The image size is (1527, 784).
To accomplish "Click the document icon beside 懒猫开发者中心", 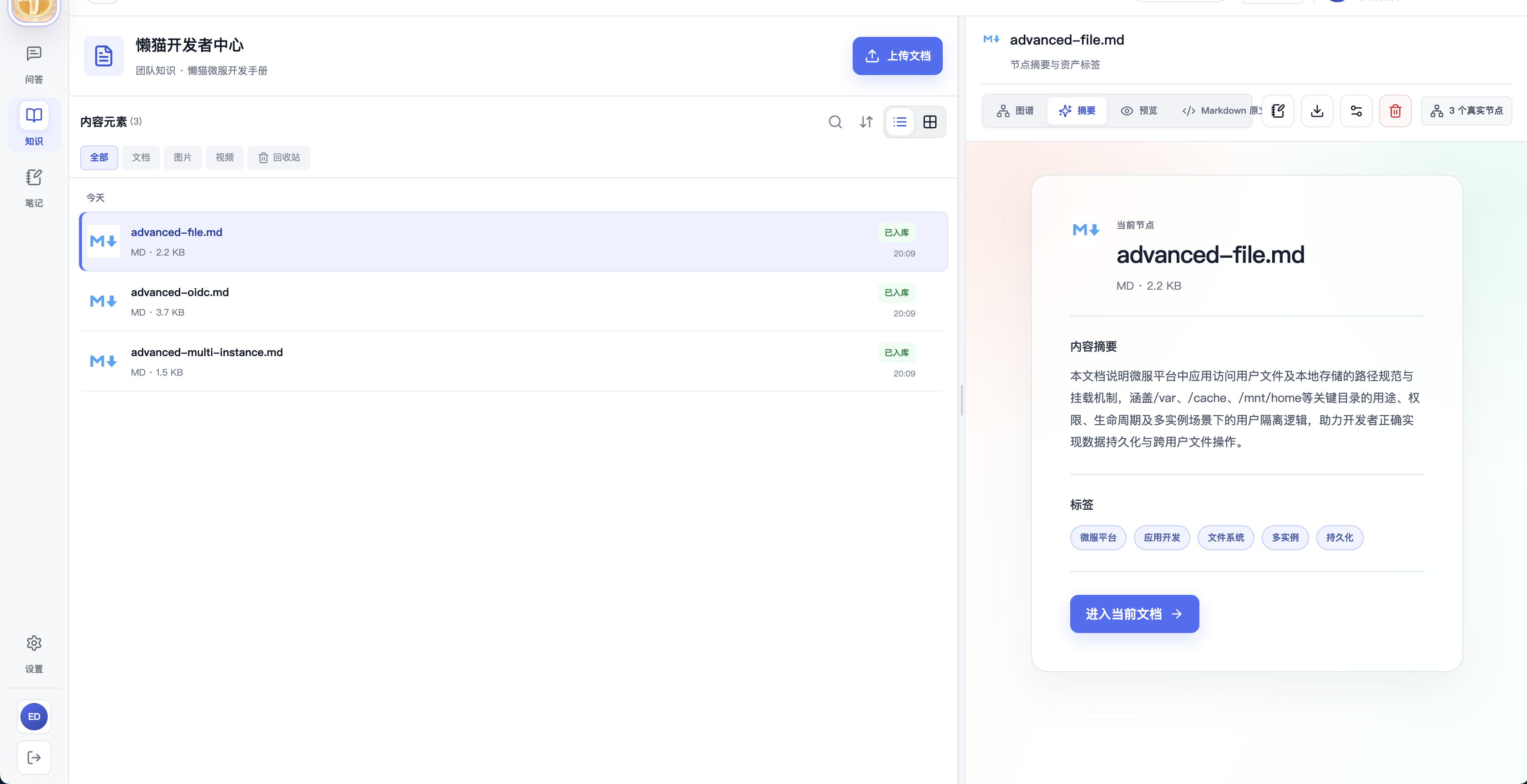I will tap(104, 55).
